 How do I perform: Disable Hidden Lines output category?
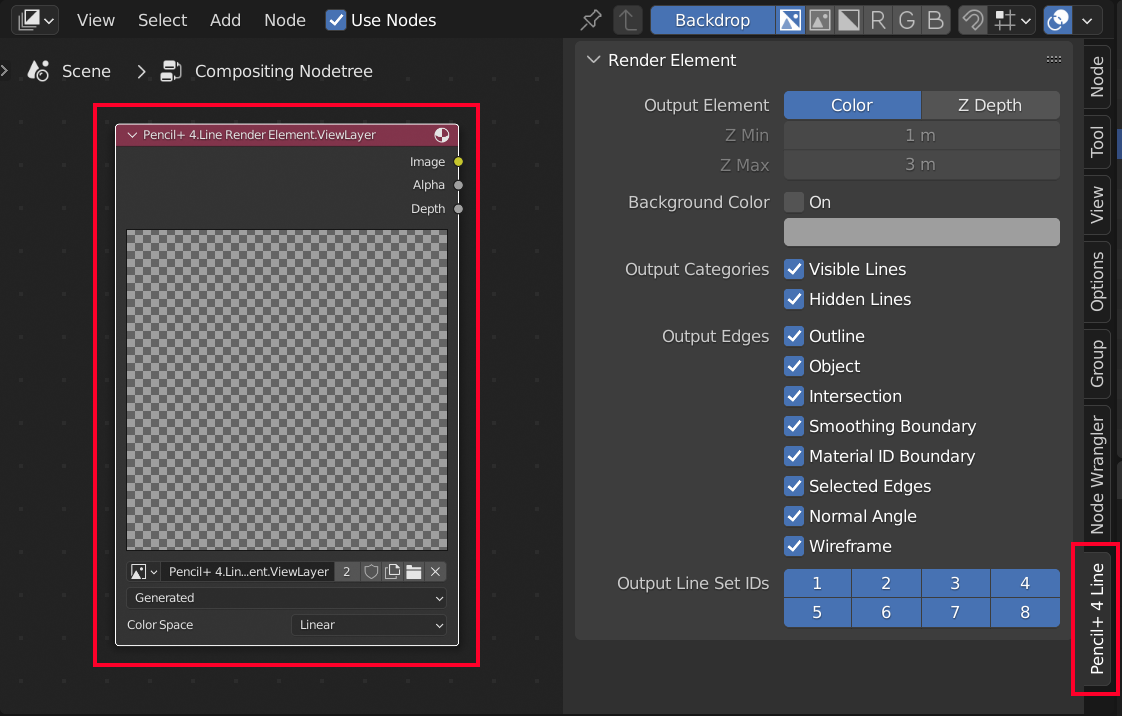click(x=793, y=299)
